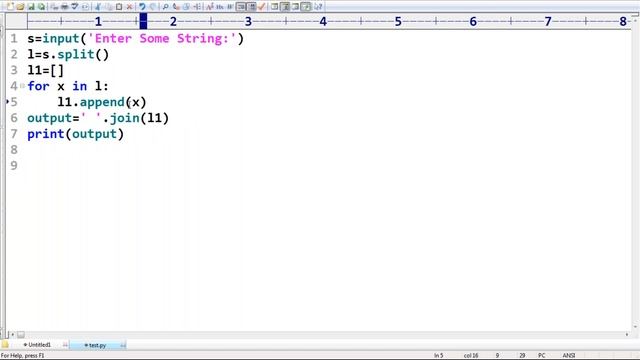Click line number 6 in gutter
The width and height of the screenshot is (640, 360).
tap(14, 118)
